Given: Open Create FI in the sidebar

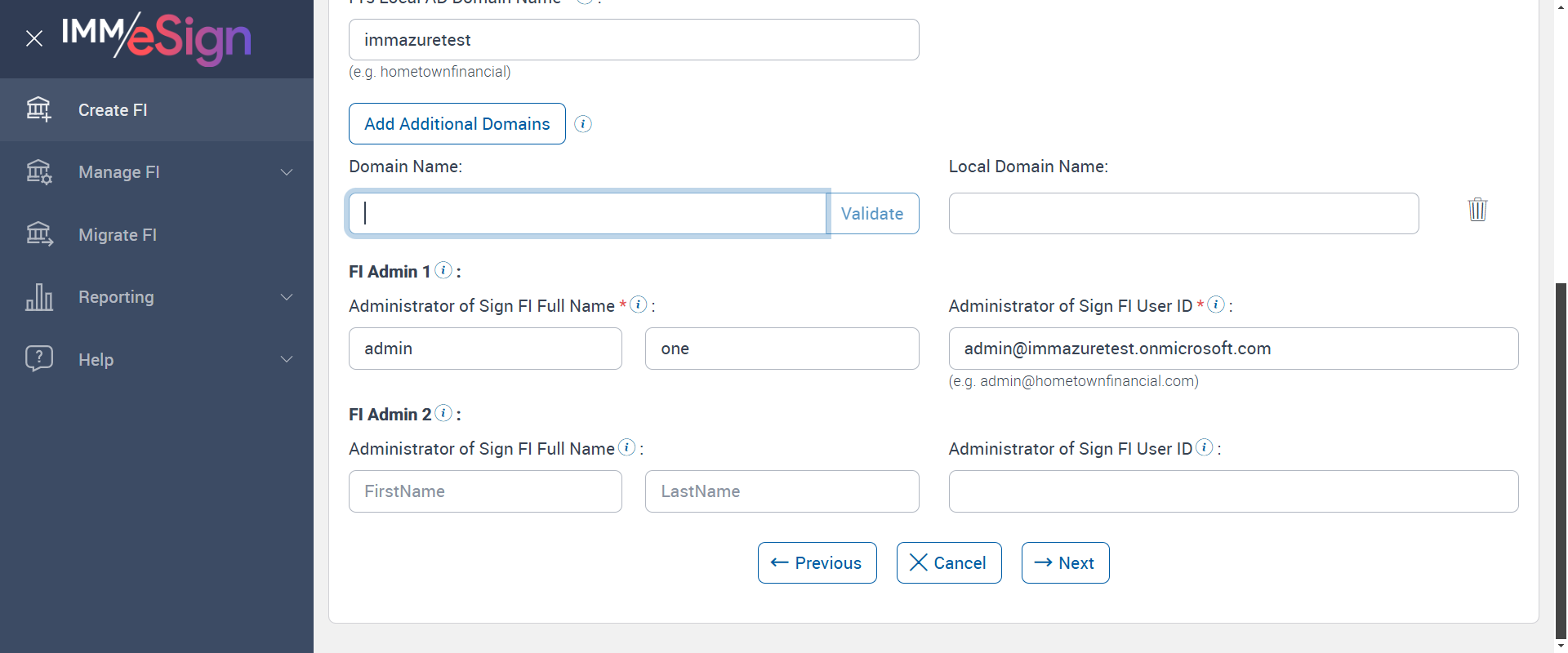Looking at the screenshot, I should pyautogui.click(x=113, y=110).
